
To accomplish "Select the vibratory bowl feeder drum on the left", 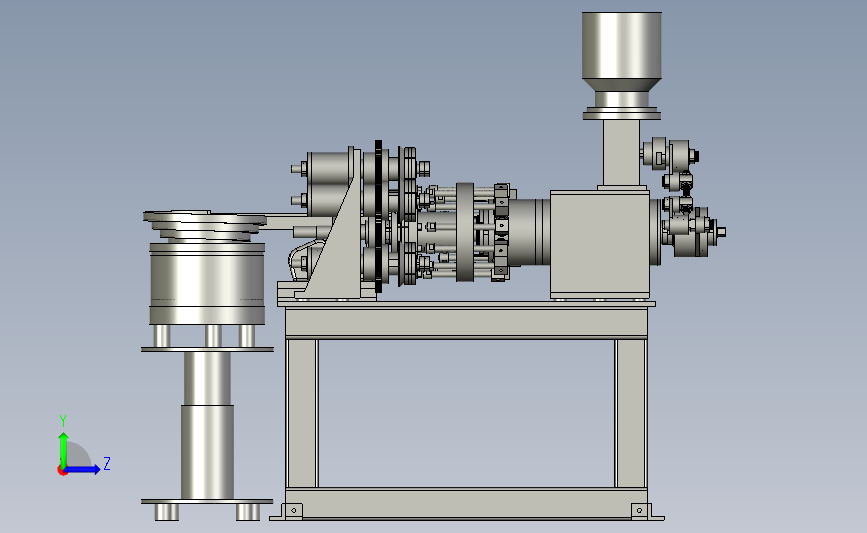I will tap(207, 283).
